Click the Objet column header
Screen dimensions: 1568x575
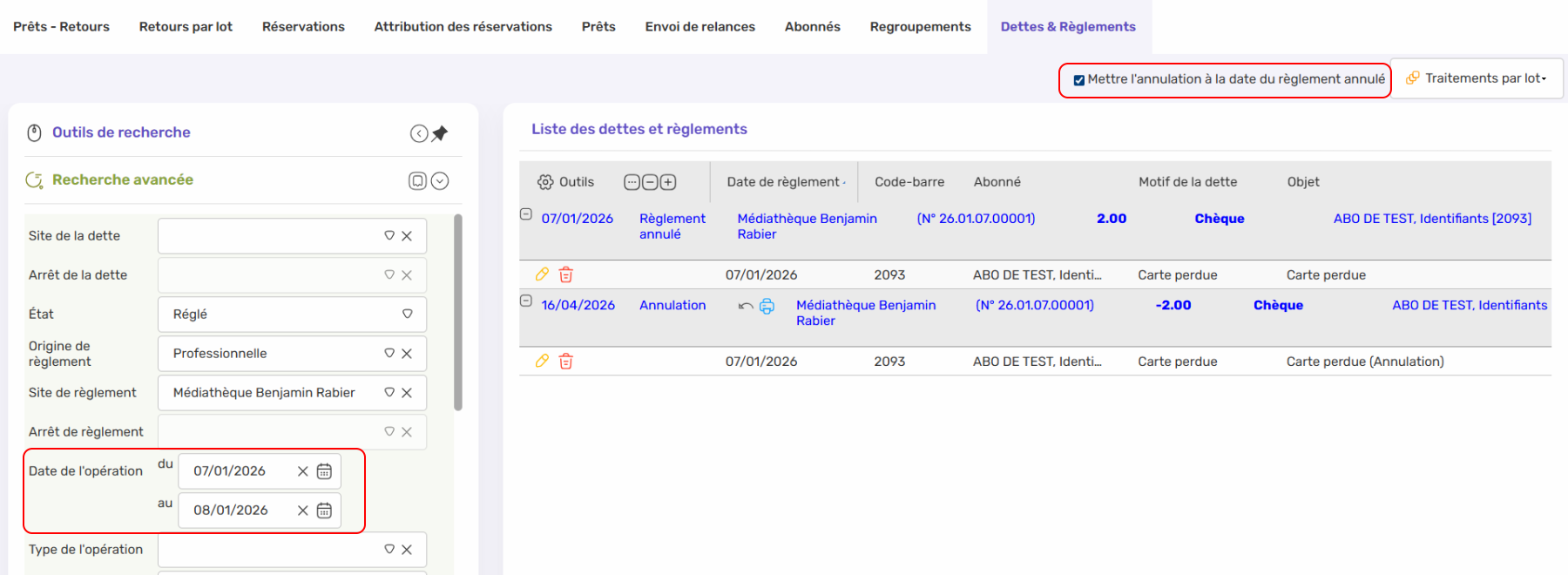tap(1303, 182)
